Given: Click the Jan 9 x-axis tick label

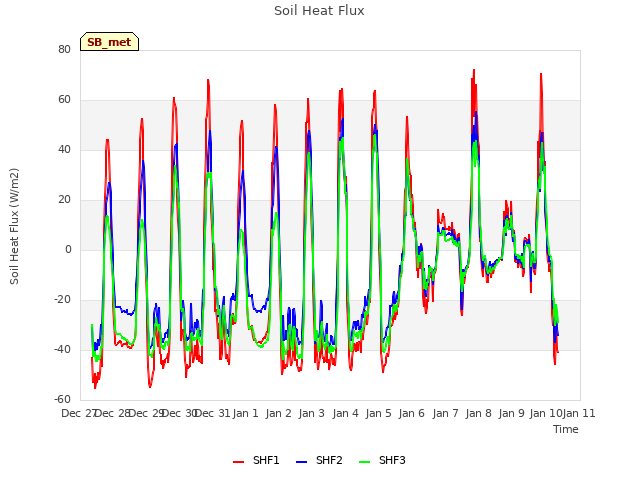Looking at the screenshot, I should [512, 413].
